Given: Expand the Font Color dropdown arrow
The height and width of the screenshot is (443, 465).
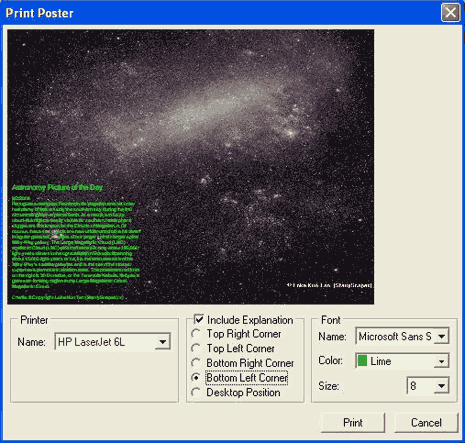Looking at the screenshot, I should click(x=441, y=361).
